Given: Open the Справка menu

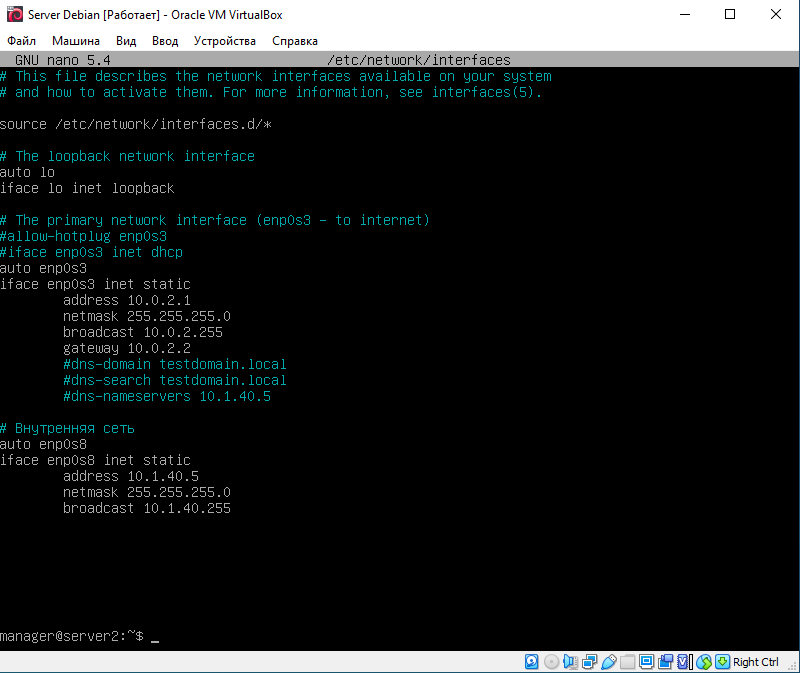Looking at the screenshot, I should point(295,41).
